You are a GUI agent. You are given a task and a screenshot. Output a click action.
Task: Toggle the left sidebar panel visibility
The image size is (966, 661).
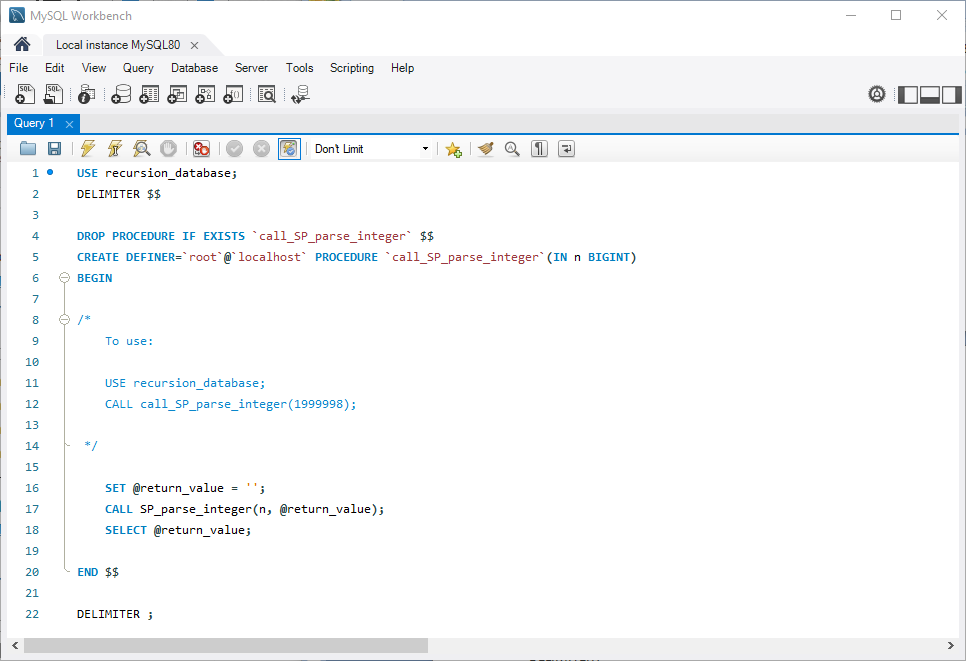(908, 95)
